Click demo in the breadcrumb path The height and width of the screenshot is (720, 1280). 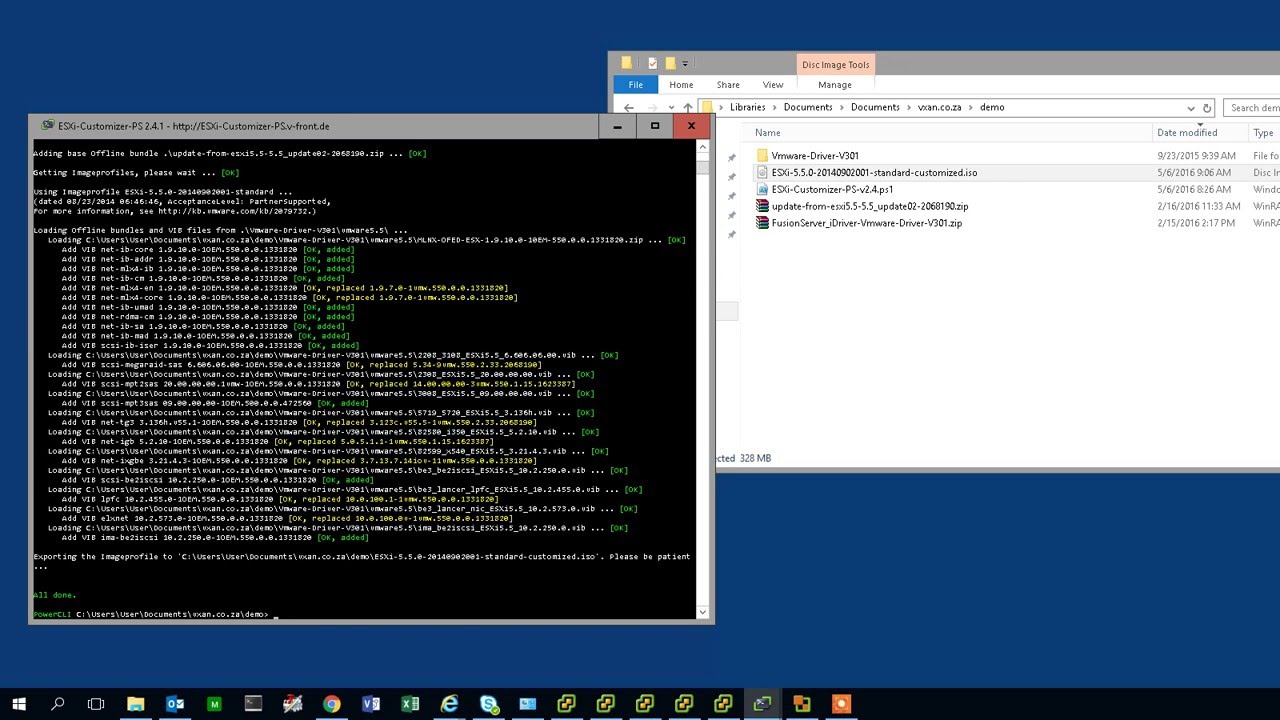[x=992, y=108]
